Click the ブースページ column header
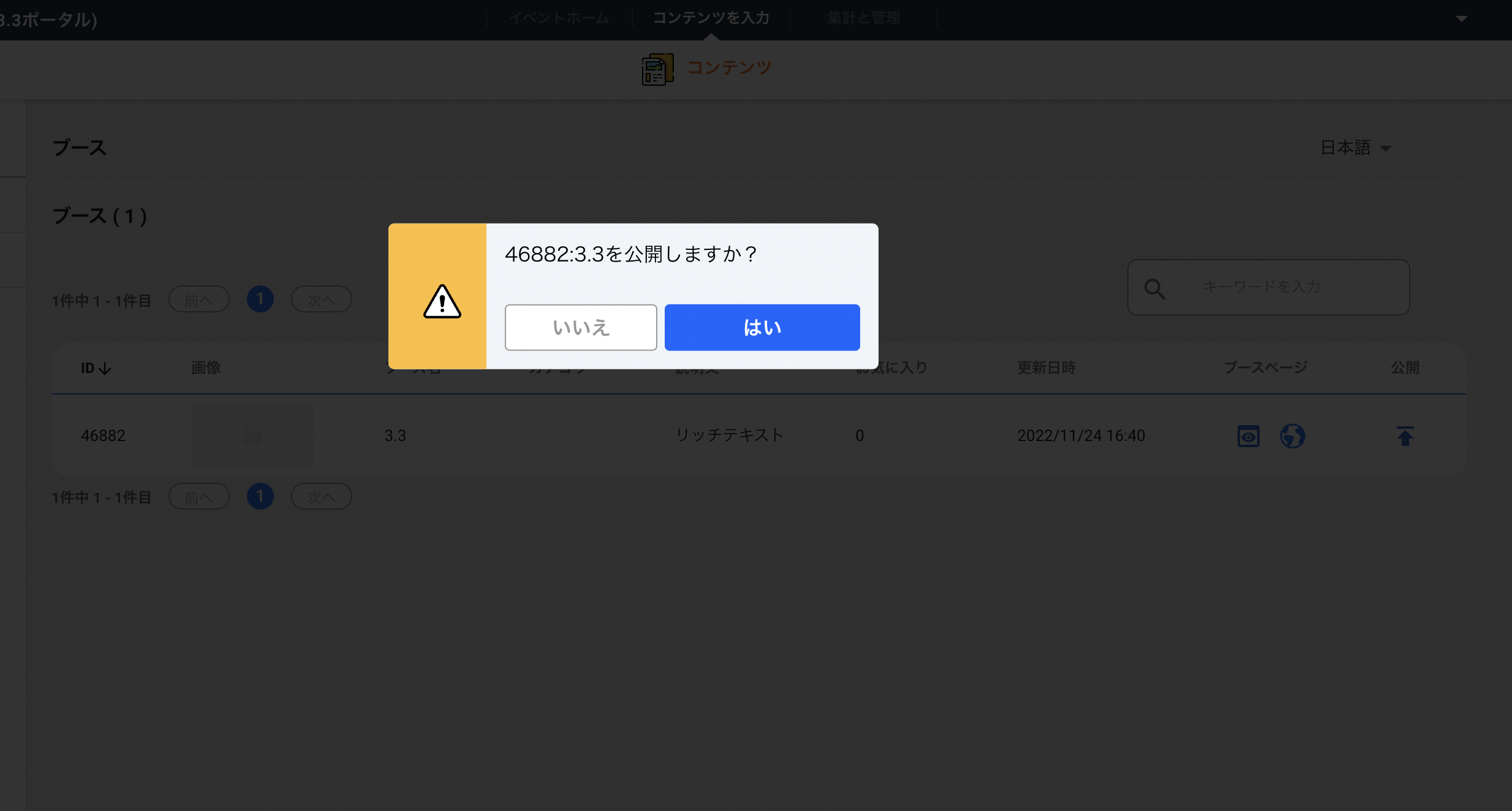The height and width of the screenshot is (811, 1512). pyautogui.click(x=1266, y=368)
